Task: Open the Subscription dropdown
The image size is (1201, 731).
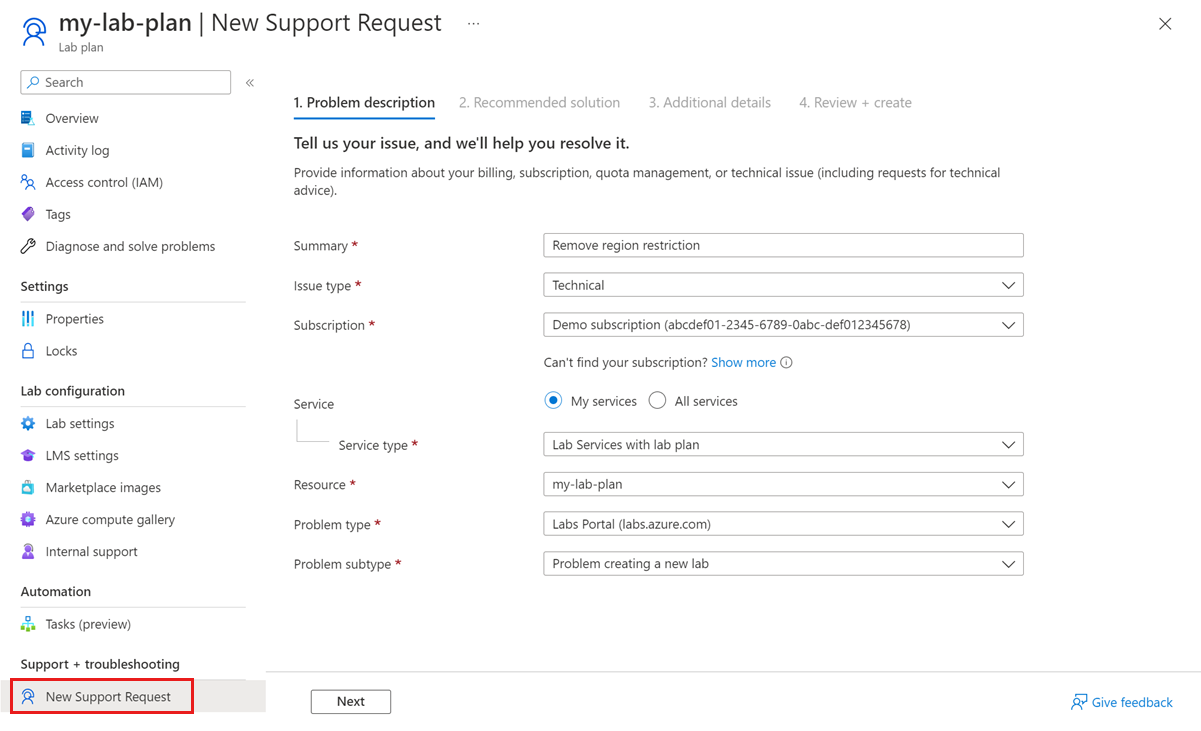Action: (783, 325)
